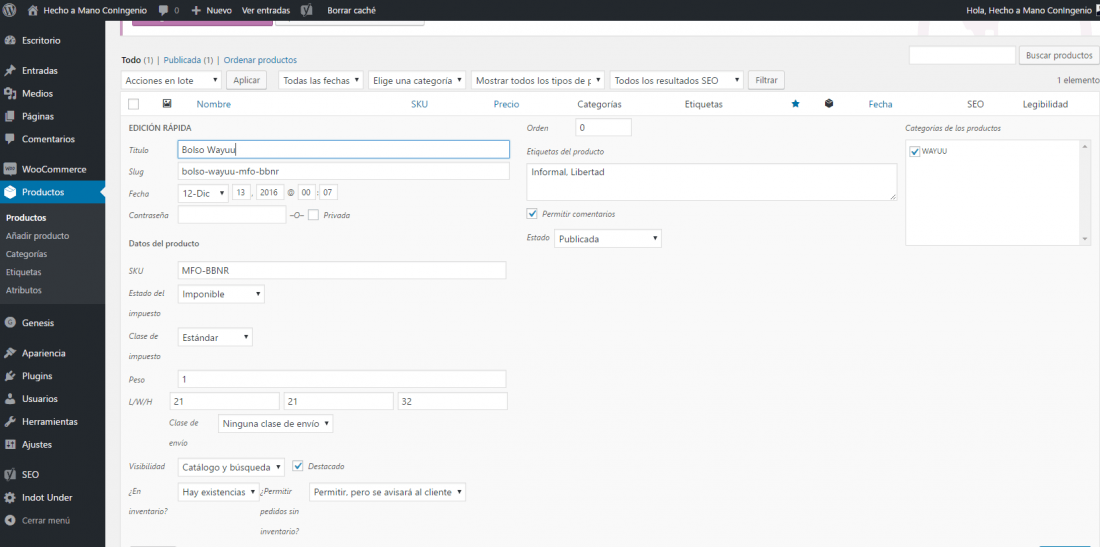Click the Cerrar menú collapse icon
The width and height of the screenshot is (1100, 547).
(x=10, y=520)
